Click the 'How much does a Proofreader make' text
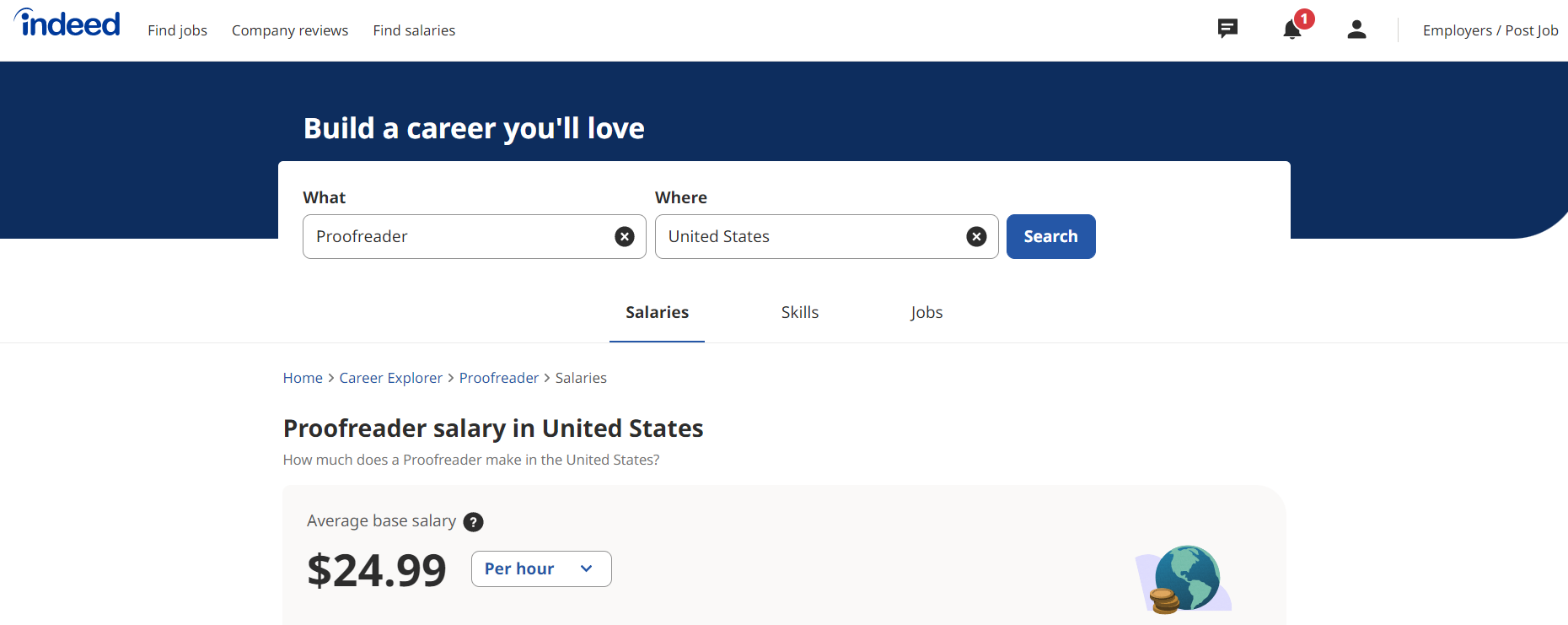 [x=471, y=460]
